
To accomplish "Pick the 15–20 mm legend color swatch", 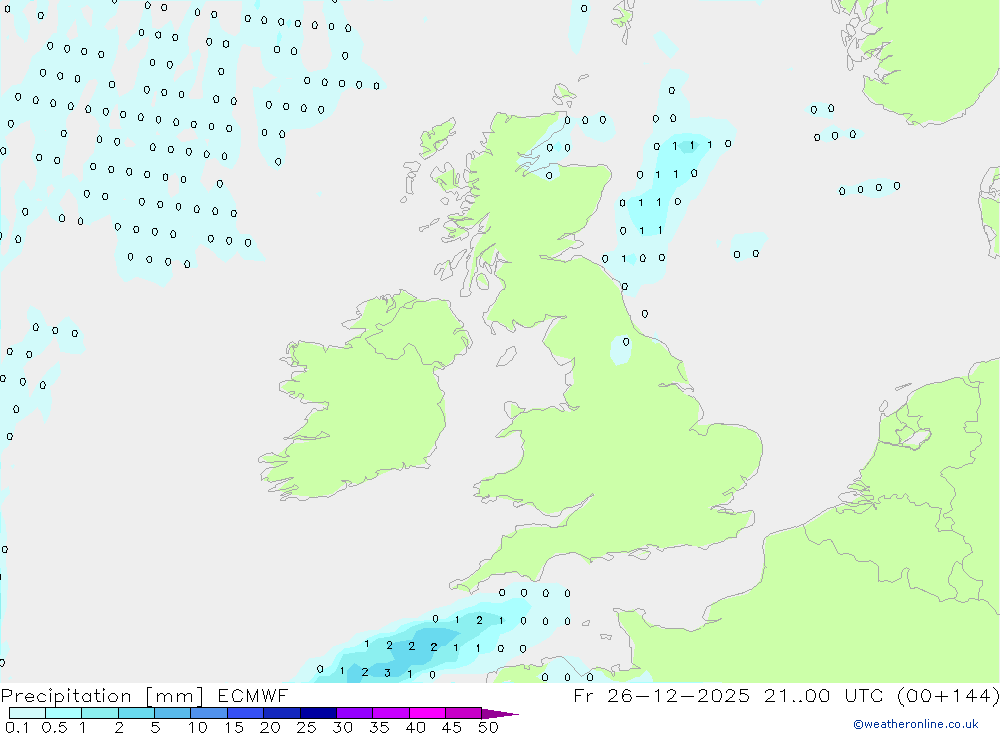I will (x=245, y=713).
